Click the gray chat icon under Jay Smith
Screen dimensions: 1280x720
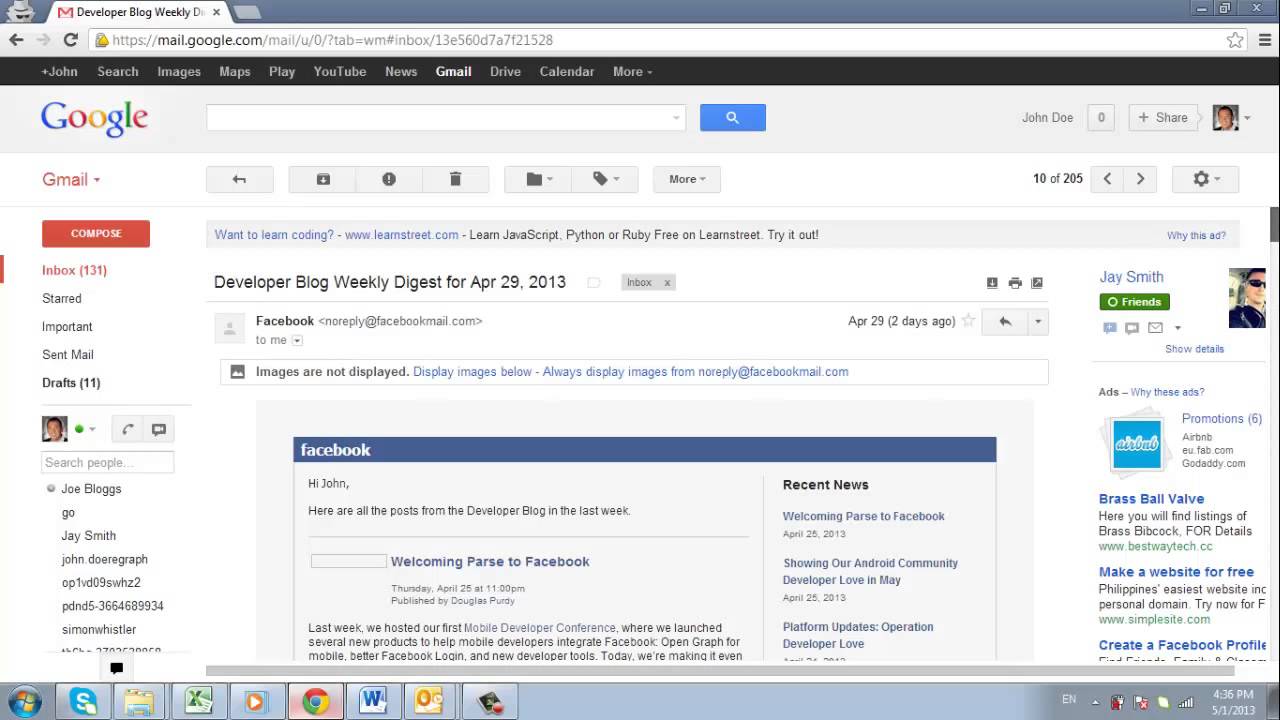tap(1132, 328)
